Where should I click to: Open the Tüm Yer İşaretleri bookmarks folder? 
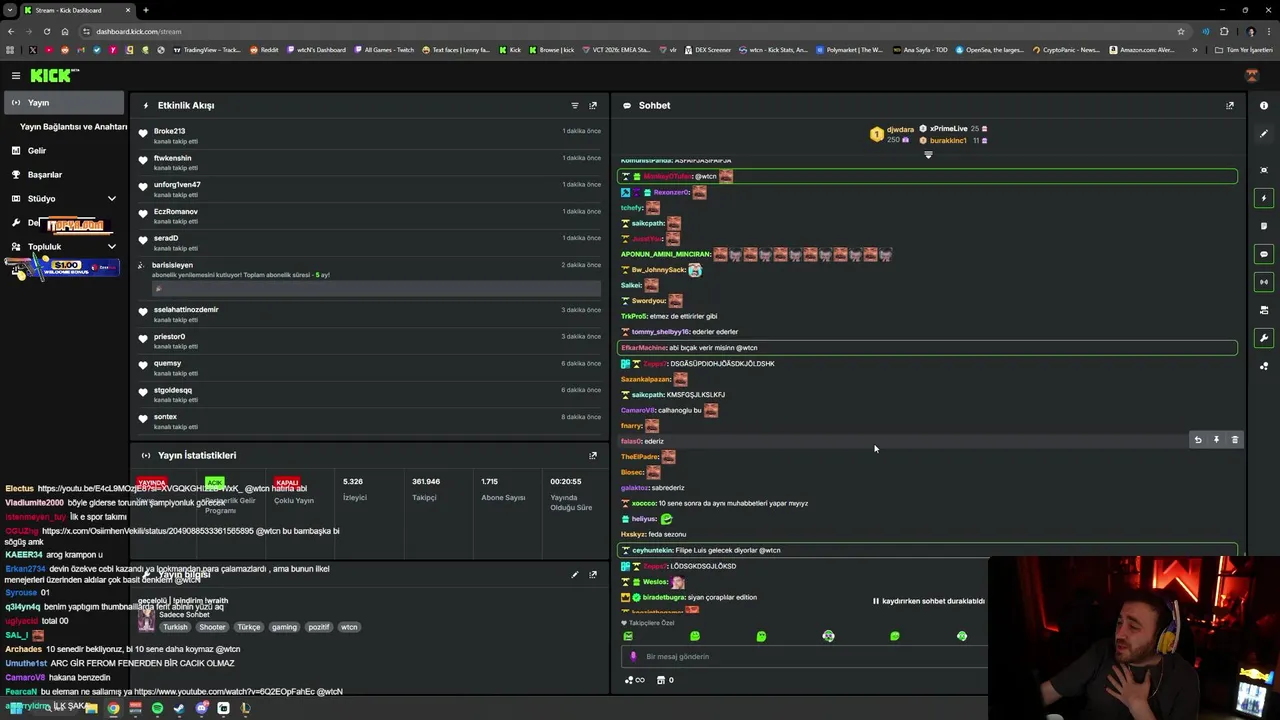click(x=1244, y=50)
